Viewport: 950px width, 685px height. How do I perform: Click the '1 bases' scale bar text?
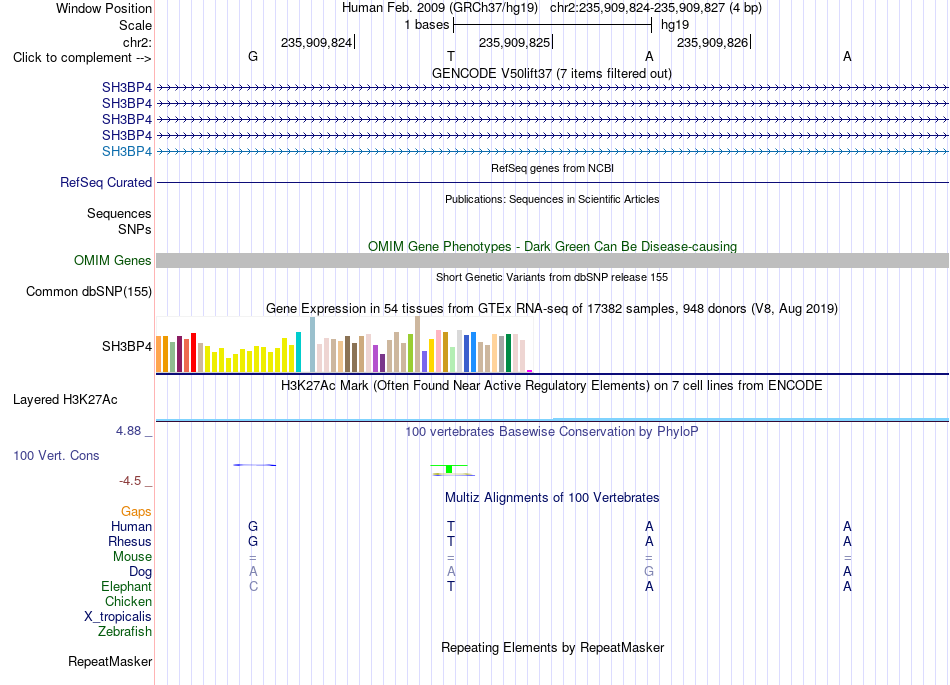coord(427,25)
